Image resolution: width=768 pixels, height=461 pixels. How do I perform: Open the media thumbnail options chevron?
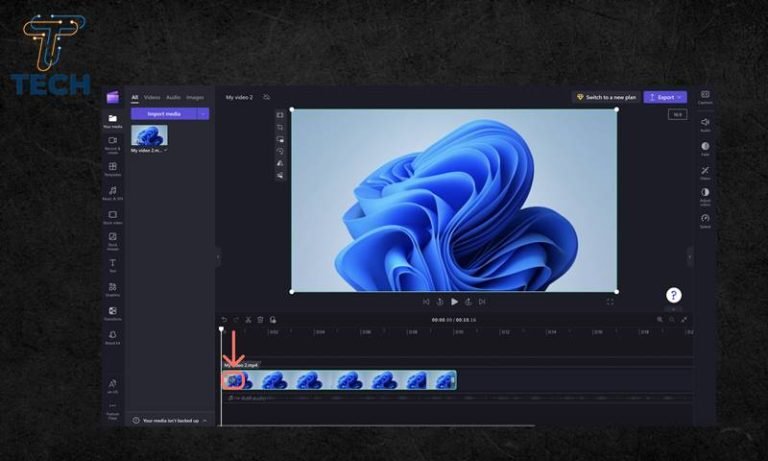pyautogui.click(x=166, y=150)
